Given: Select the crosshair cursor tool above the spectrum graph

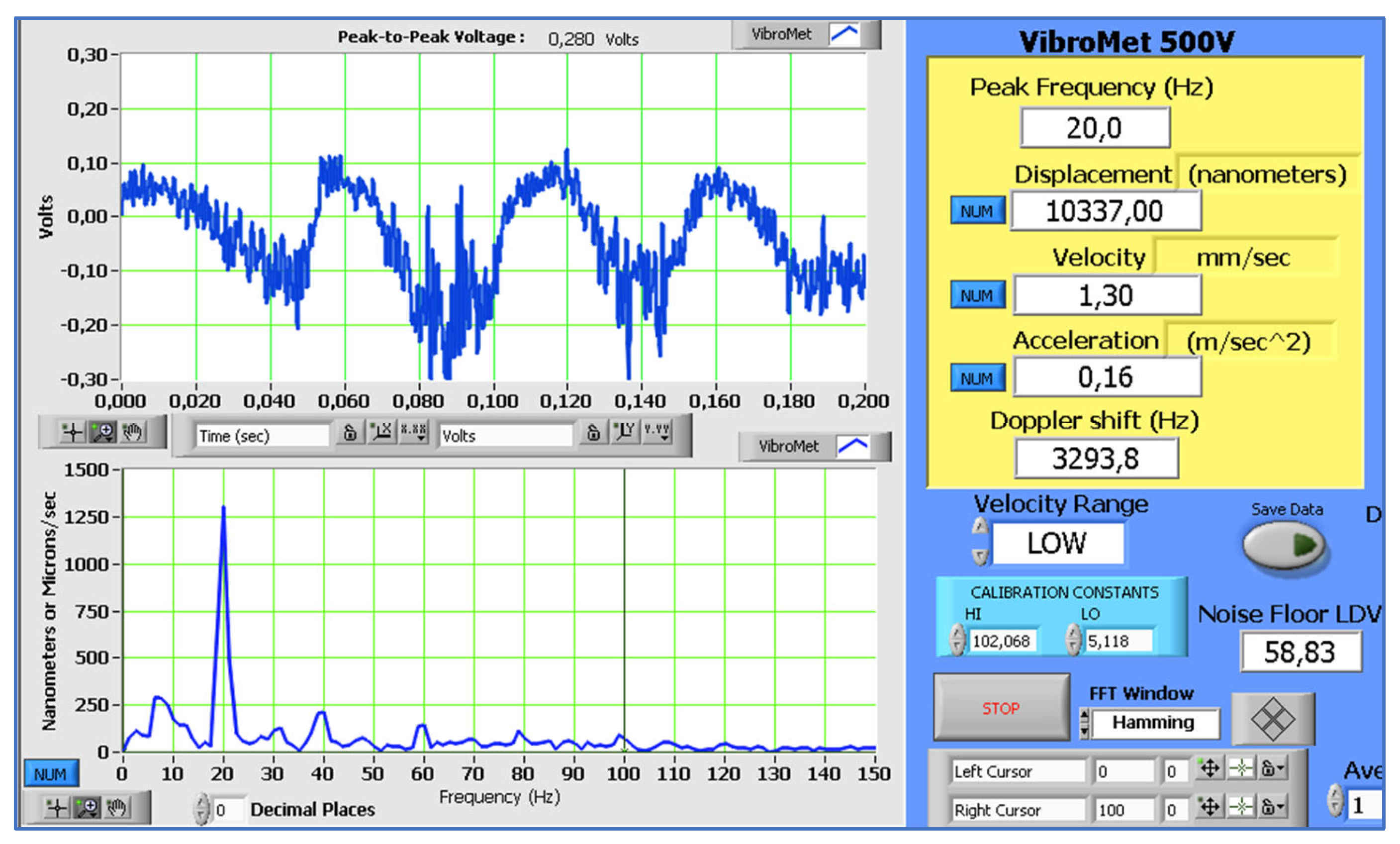Looking at the screenshot, I should pyautogui.click(x=72, y=433).
